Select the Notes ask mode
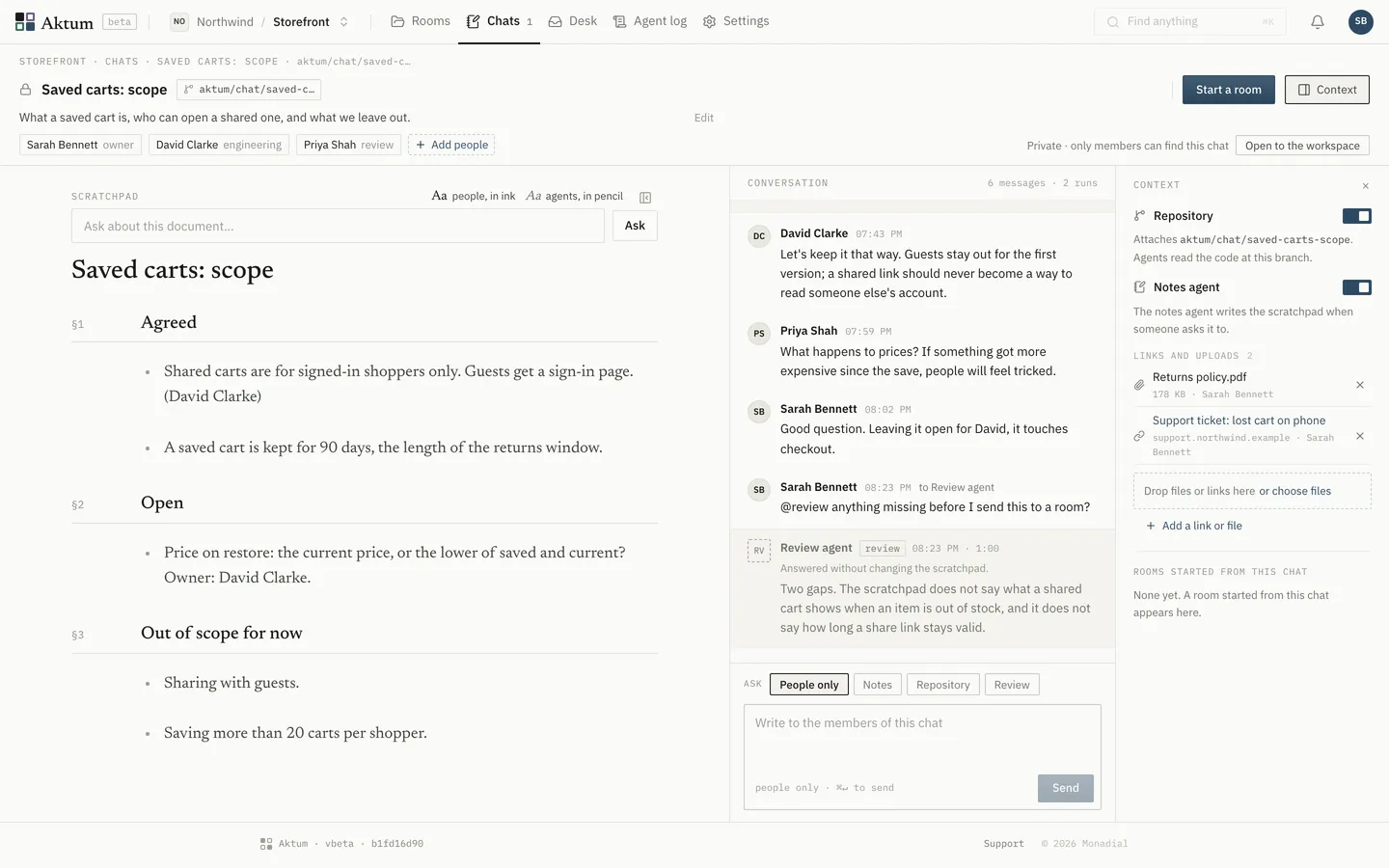1389x868 pixels. pyautogui.click(x=877, y=685)
